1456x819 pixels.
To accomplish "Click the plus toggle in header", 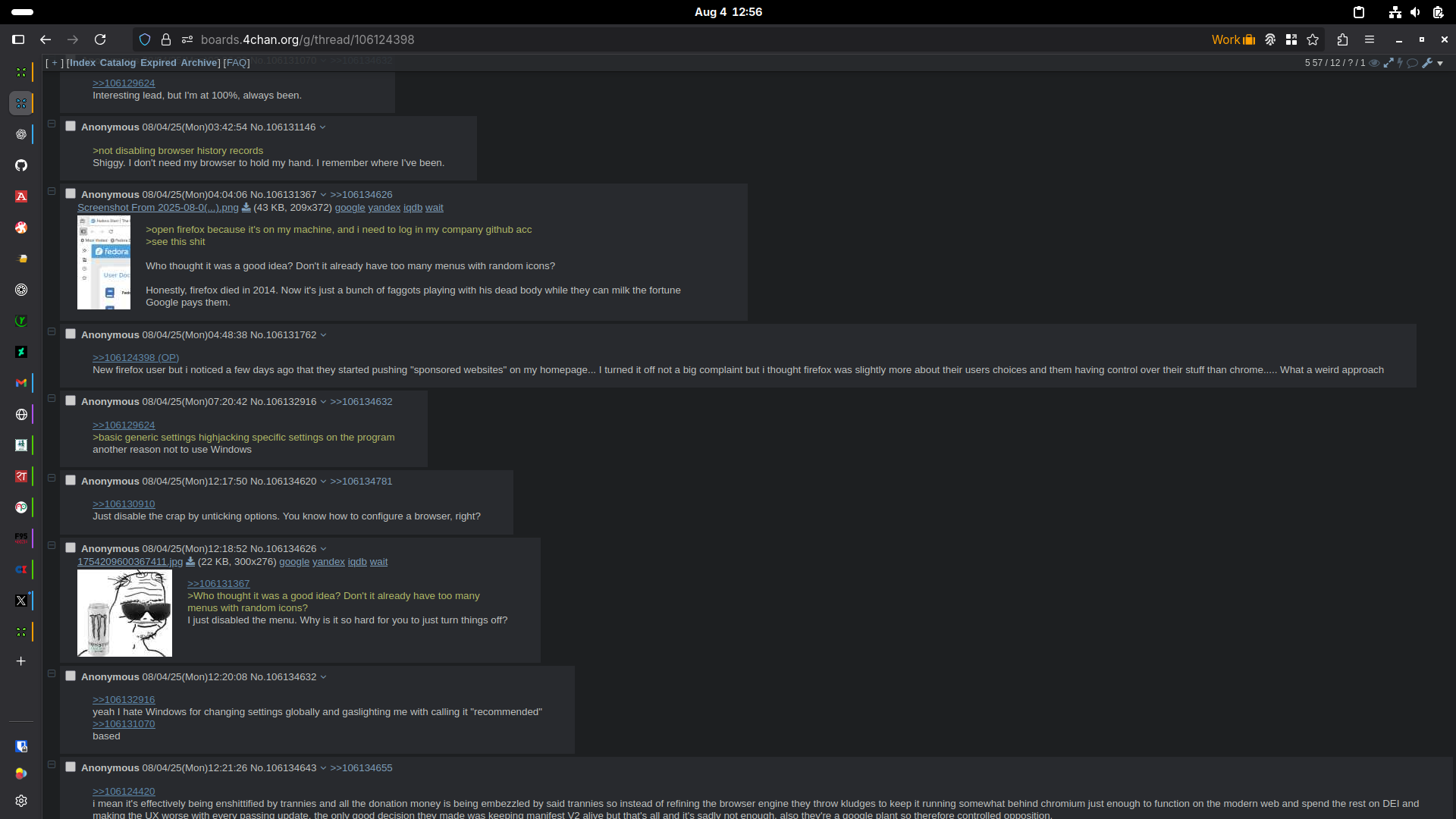I will [54, 63].
